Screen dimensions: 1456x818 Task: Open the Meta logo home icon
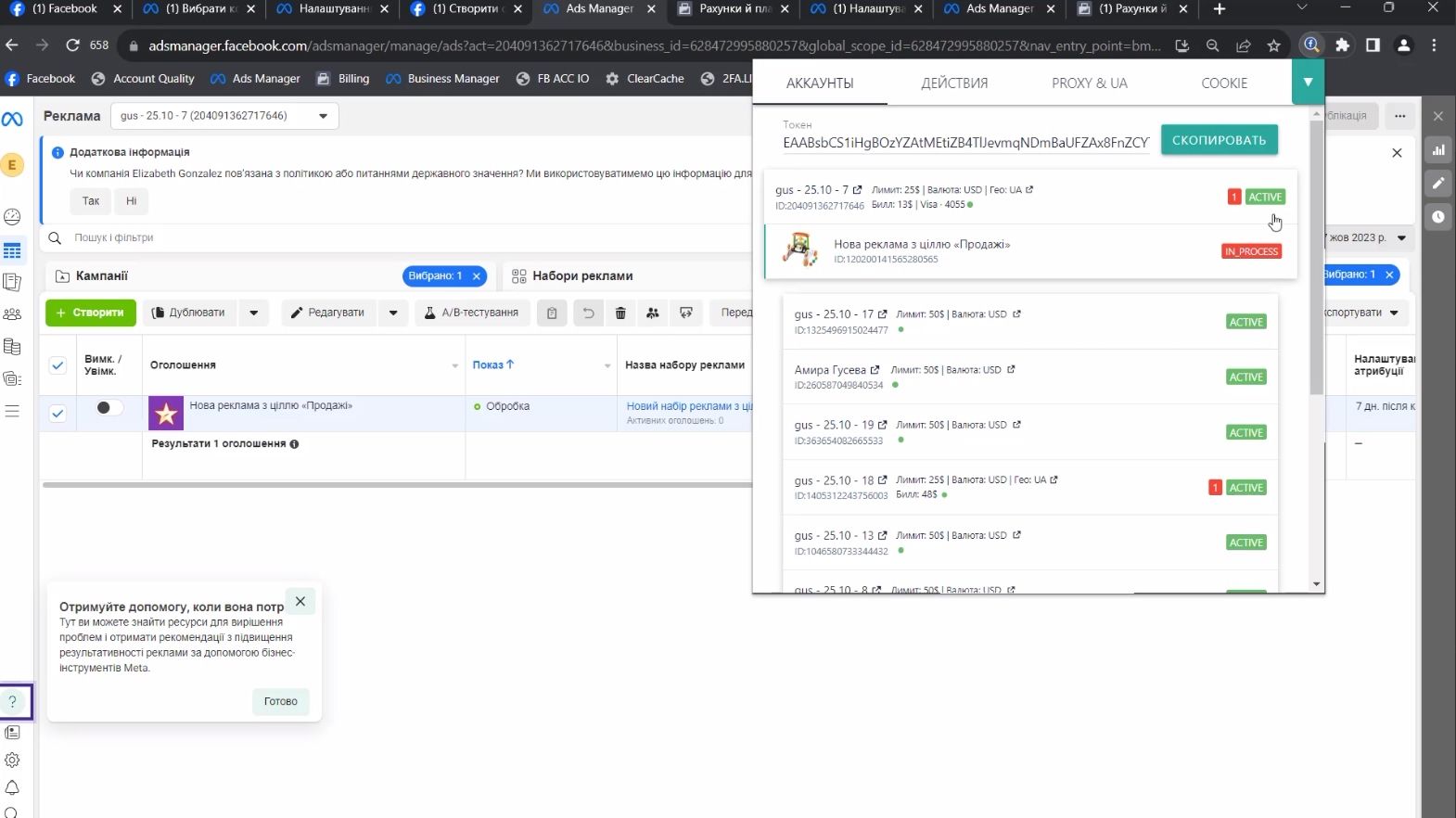point(12,119)
